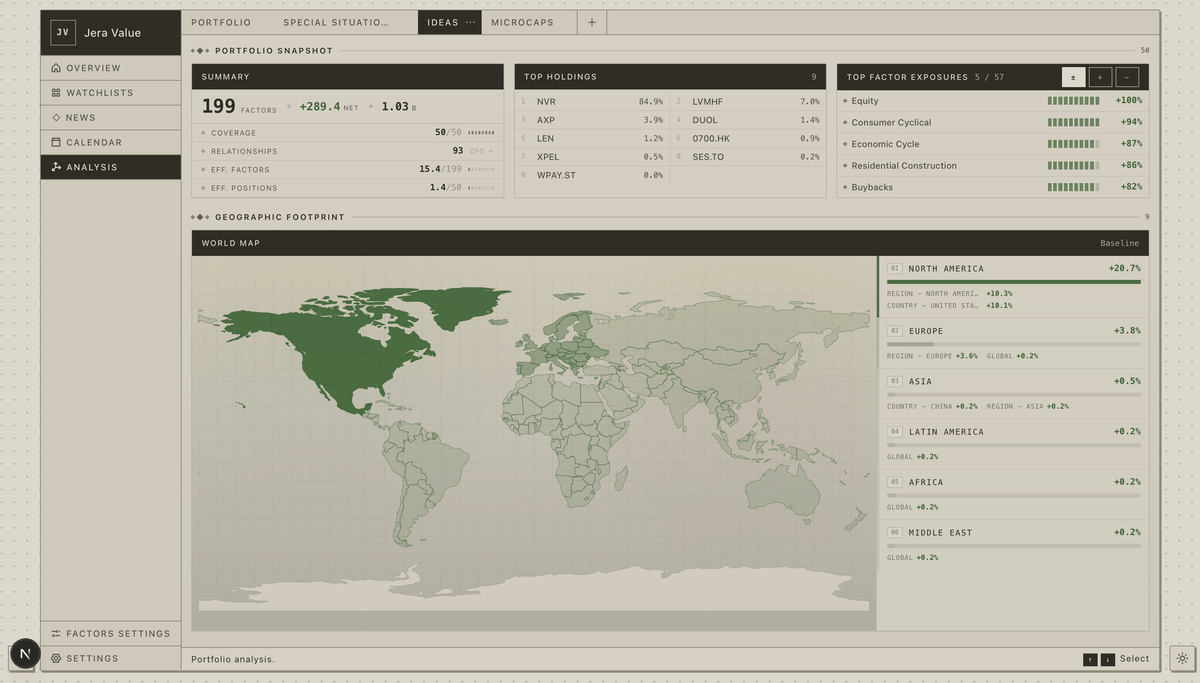This screenshot has width=1200, height=683.
Task: Click the Factors Settings sliders icon
Action: [x=56, y=633]
